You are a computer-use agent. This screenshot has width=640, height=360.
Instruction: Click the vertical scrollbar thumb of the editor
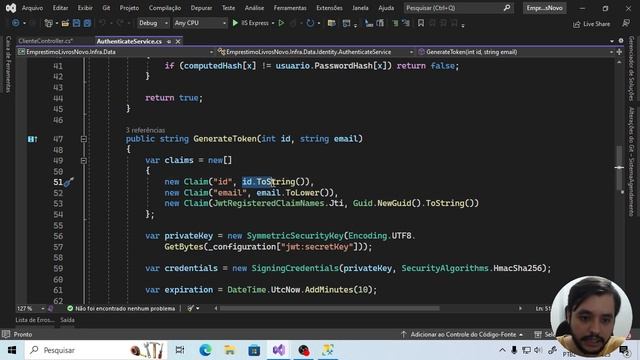619,167
